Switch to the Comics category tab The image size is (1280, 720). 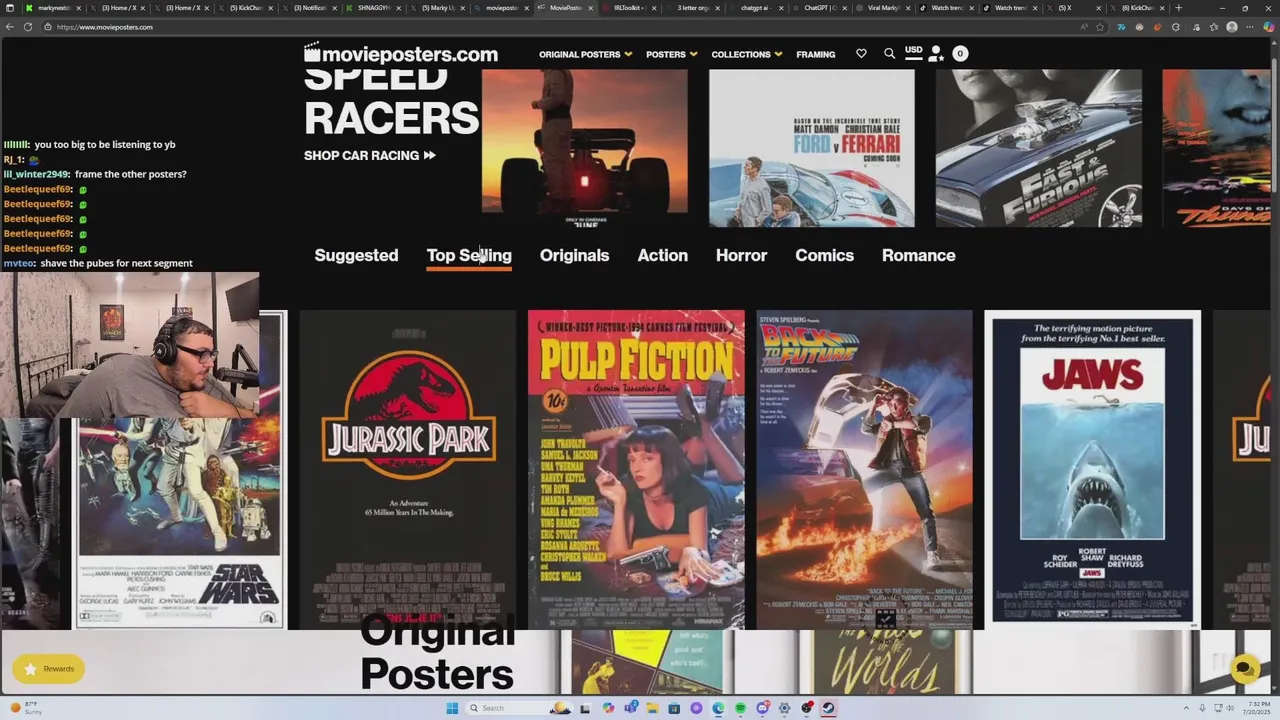824,255
